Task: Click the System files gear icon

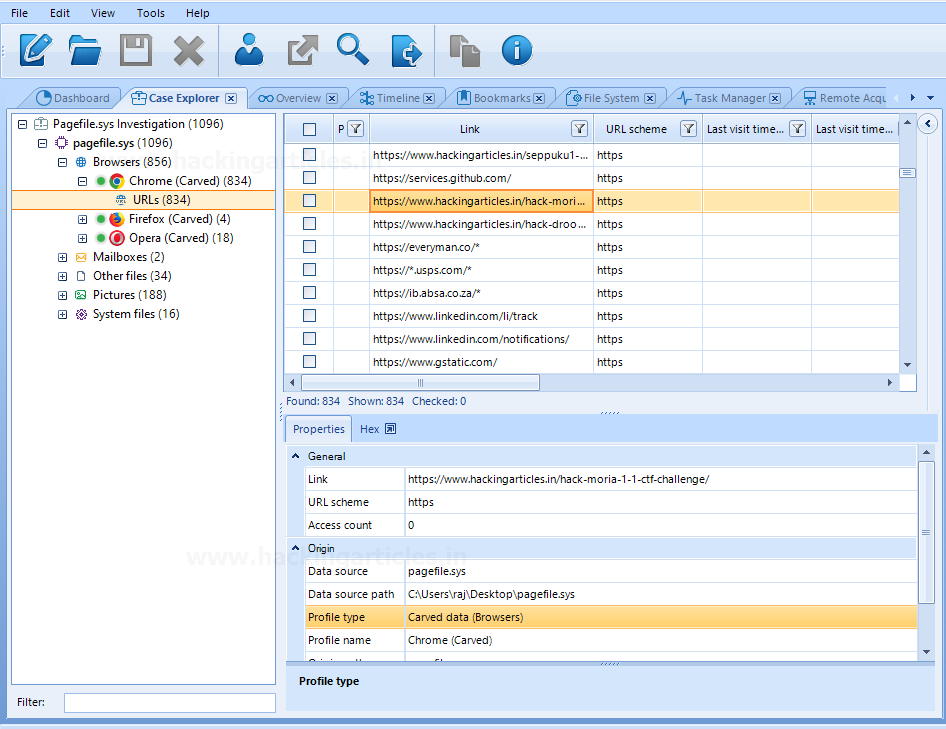Action: (x=81, y=314)
